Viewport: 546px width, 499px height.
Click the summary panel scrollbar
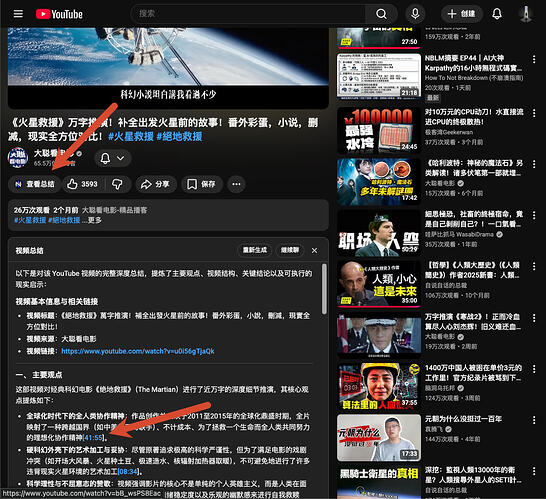(x=324, y=289)
